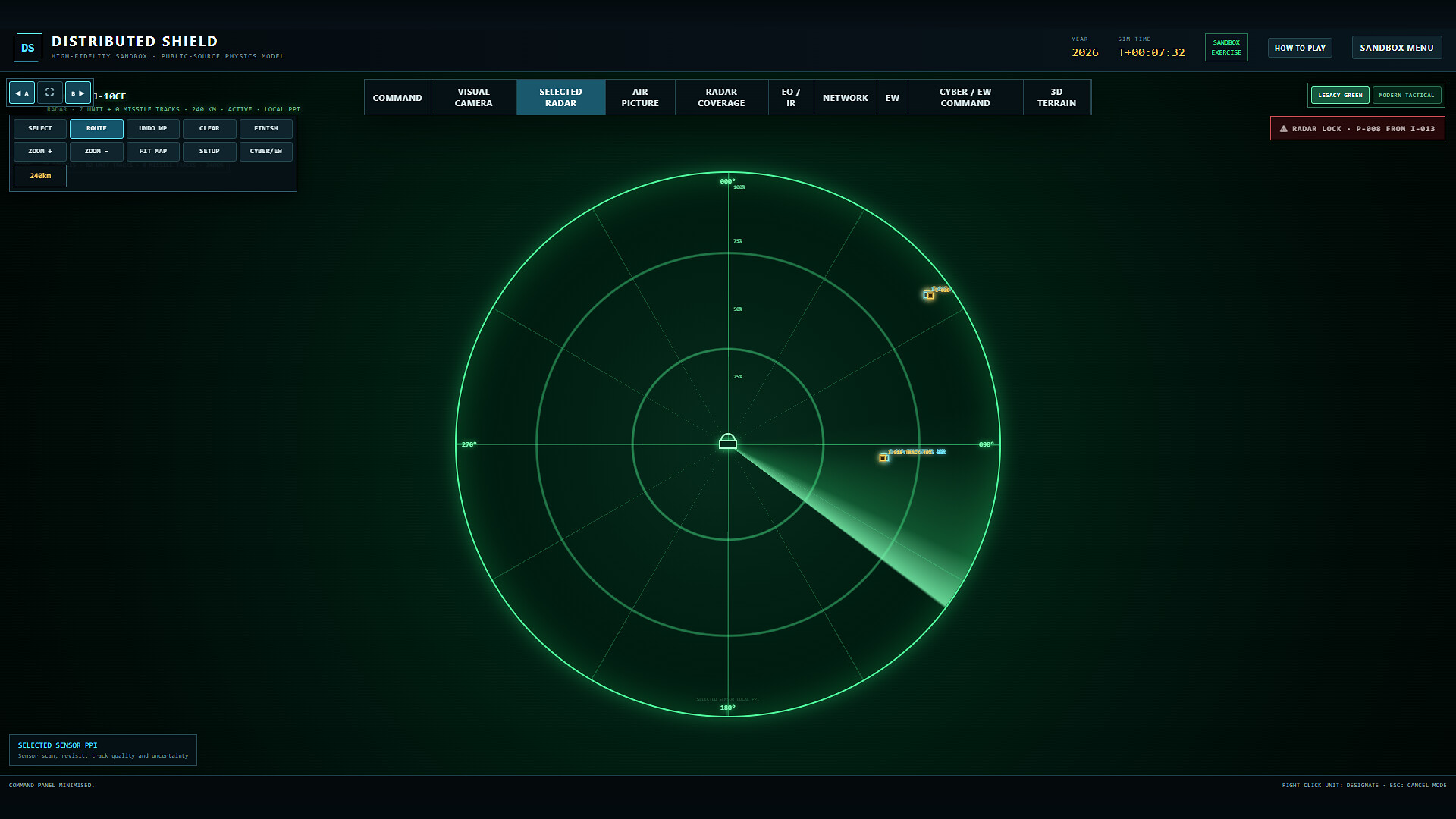Enable Modern Tactical display theme
This screenshot has height=819, width=1456.
pos(1407,96)
